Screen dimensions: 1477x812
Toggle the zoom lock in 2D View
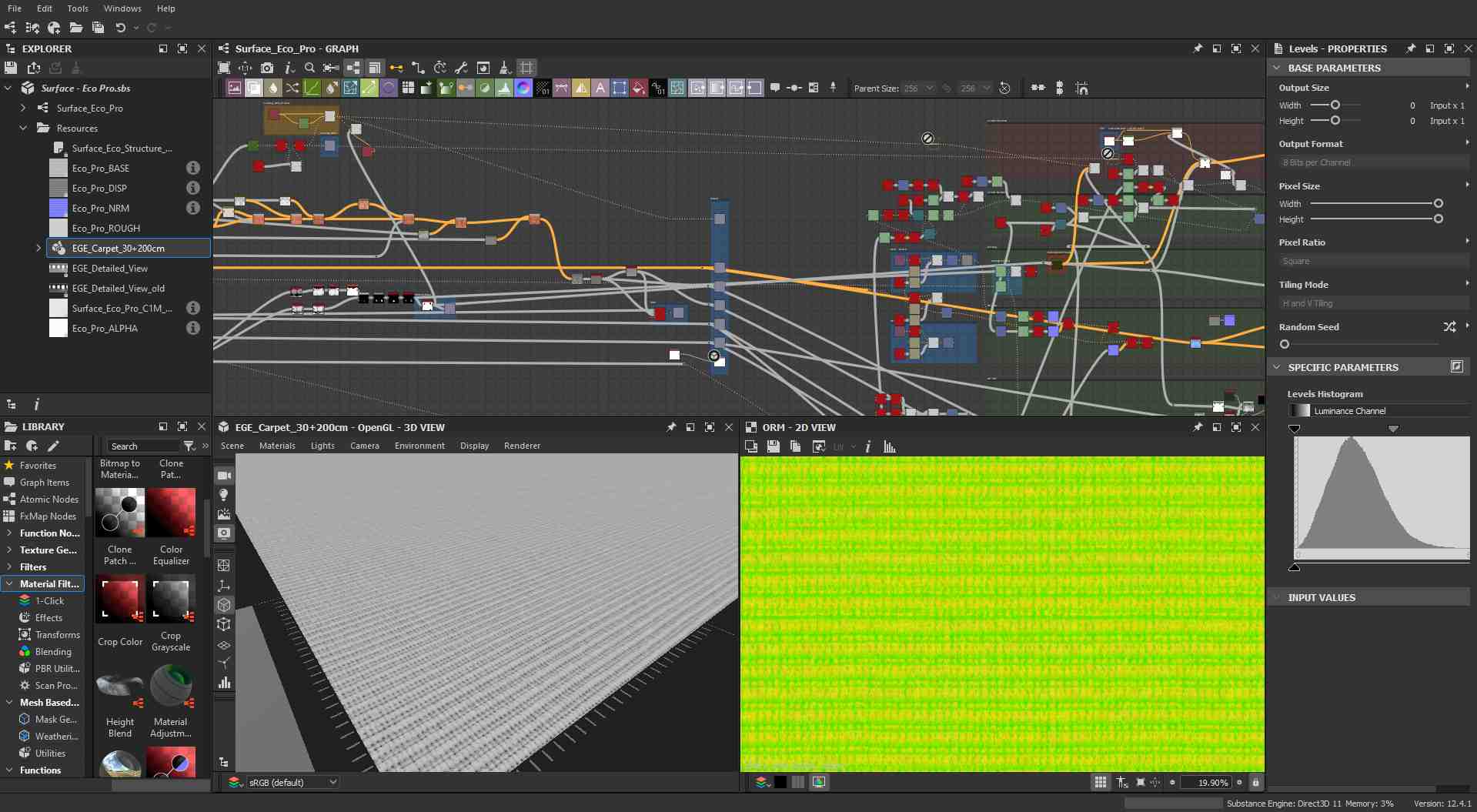point(1255,782)
